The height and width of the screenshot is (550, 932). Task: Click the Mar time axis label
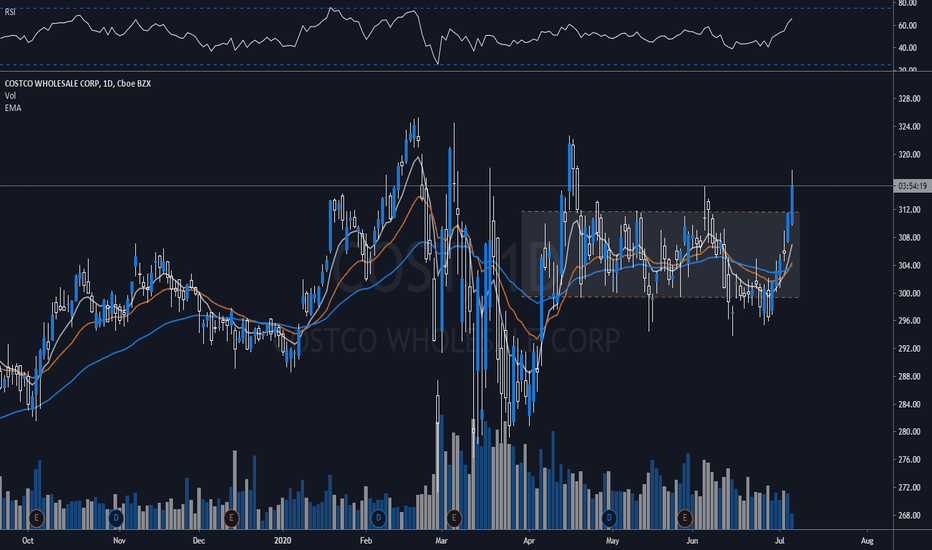point(441,541)
